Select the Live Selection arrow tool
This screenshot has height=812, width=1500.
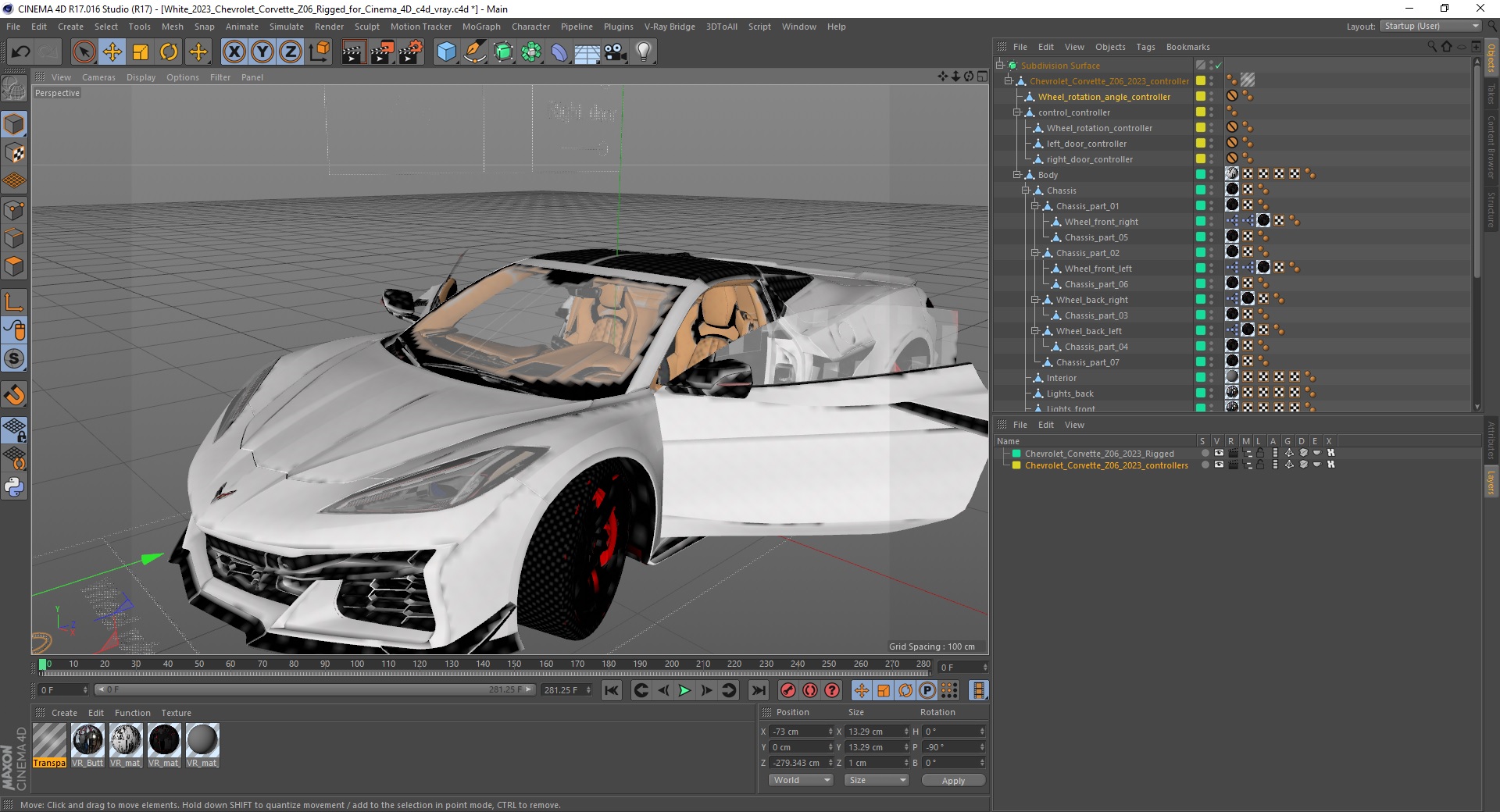point(84,52)
